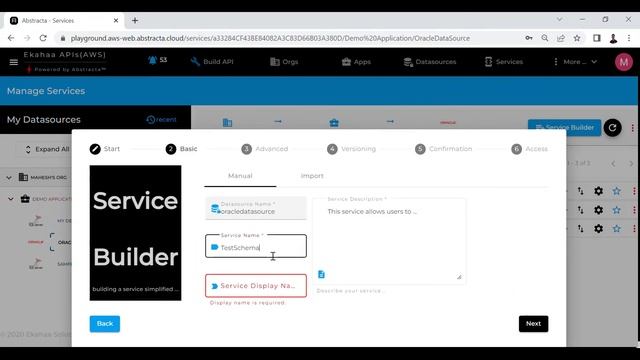
Task: Collapse the Mahesh's Org tree node
Action: coord(9,178)
